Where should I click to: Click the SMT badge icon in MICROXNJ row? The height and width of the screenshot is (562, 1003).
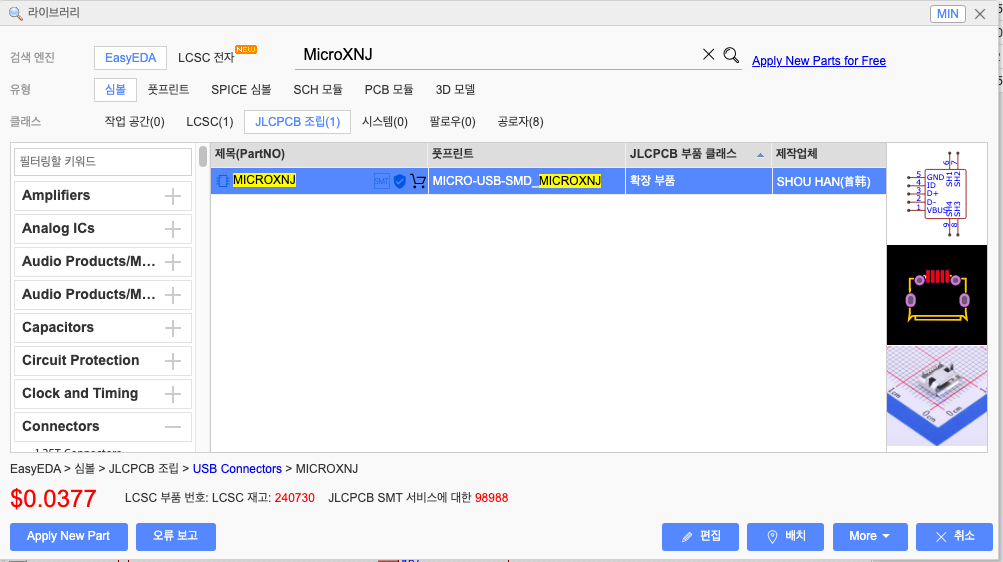(x=381, y=181)
